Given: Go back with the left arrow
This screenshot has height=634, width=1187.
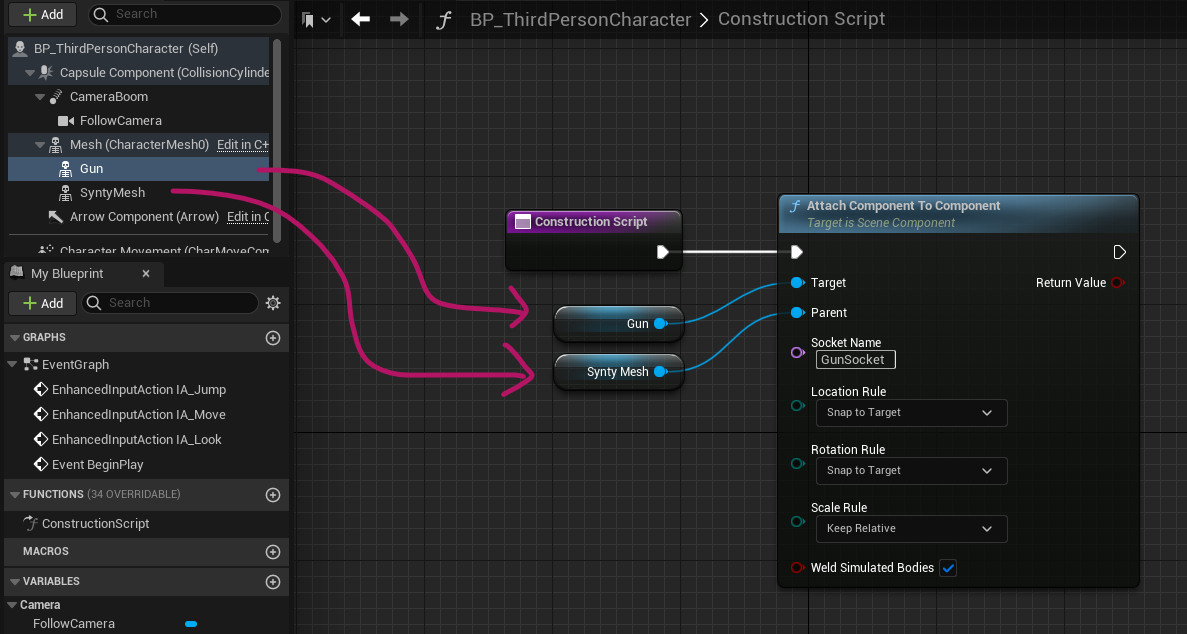Looking at the screenshot, I should (x=360, y=19).
